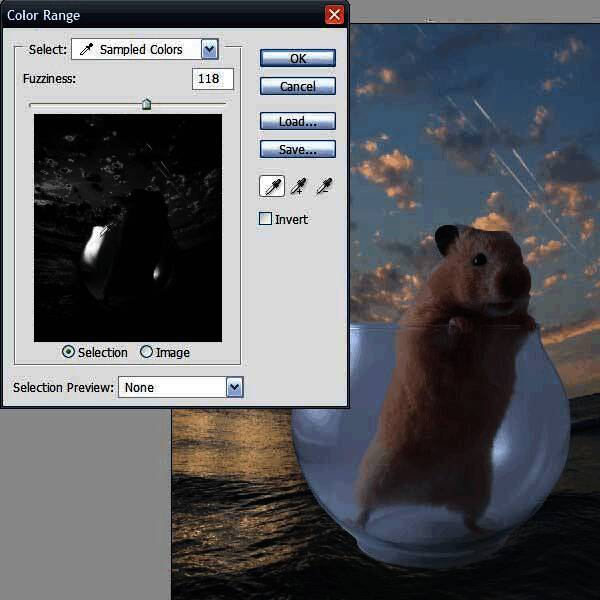
Task: Click the Save... button
Action: 297,149
